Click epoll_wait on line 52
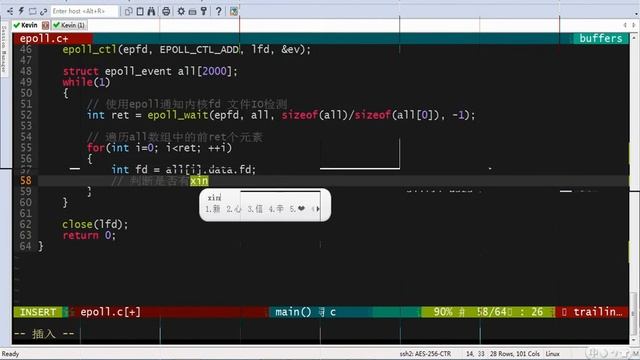Viewport: 640px width, 360px height. click(x=178, y=115)
